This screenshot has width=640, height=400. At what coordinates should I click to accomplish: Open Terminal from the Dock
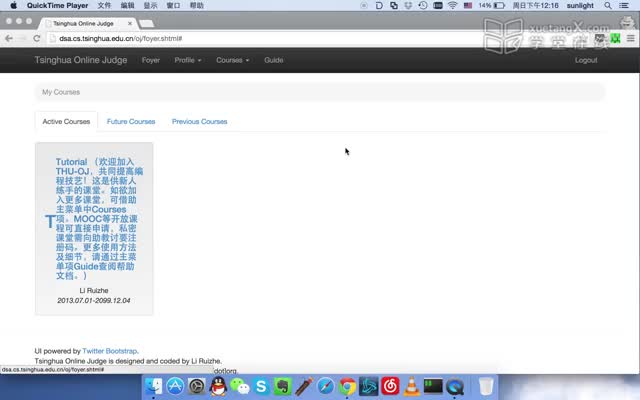click(433, 386)
